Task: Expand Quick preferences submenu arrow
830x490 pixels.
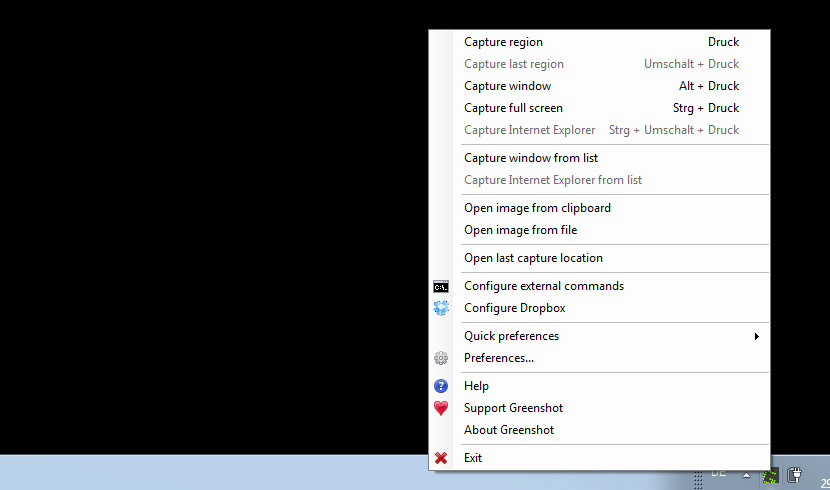Action: [757, 337]
